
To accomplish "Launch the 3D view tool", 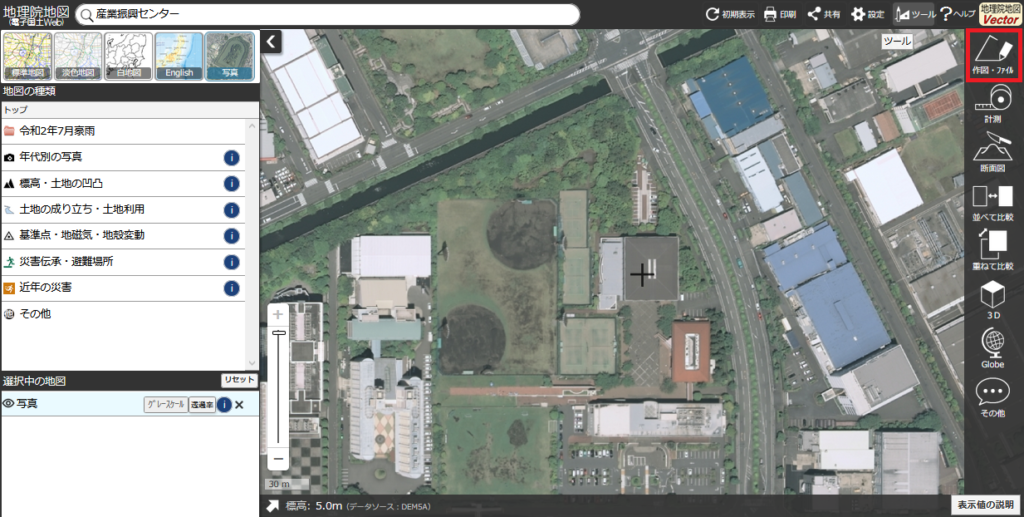I will tap(993, 300).
